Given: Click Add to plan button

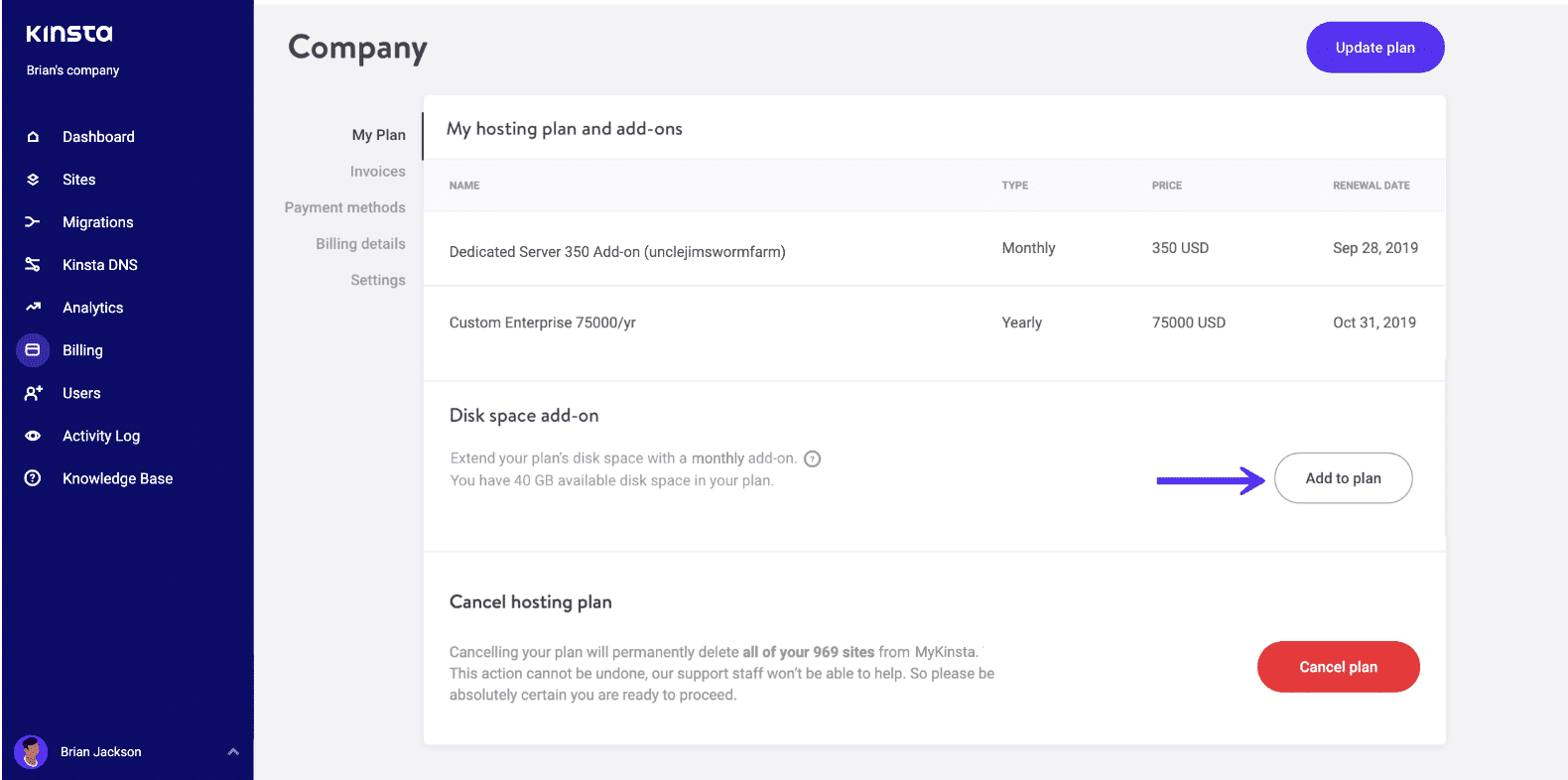Looking at the screenshot, I should tap(1343, 478).
